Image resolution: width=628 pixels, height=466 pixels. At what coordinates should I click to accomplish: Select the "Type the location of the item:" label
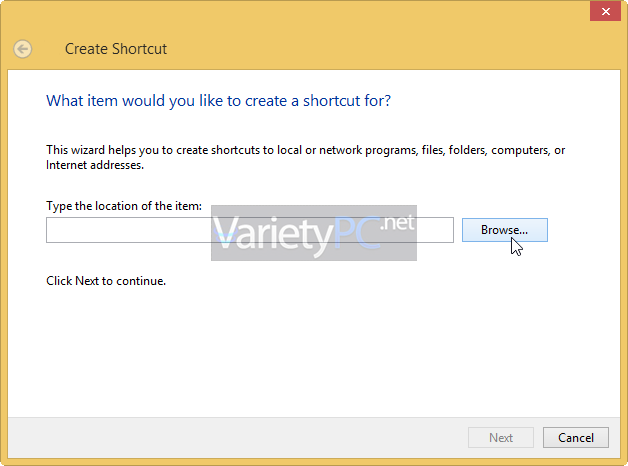click(124, 206)
